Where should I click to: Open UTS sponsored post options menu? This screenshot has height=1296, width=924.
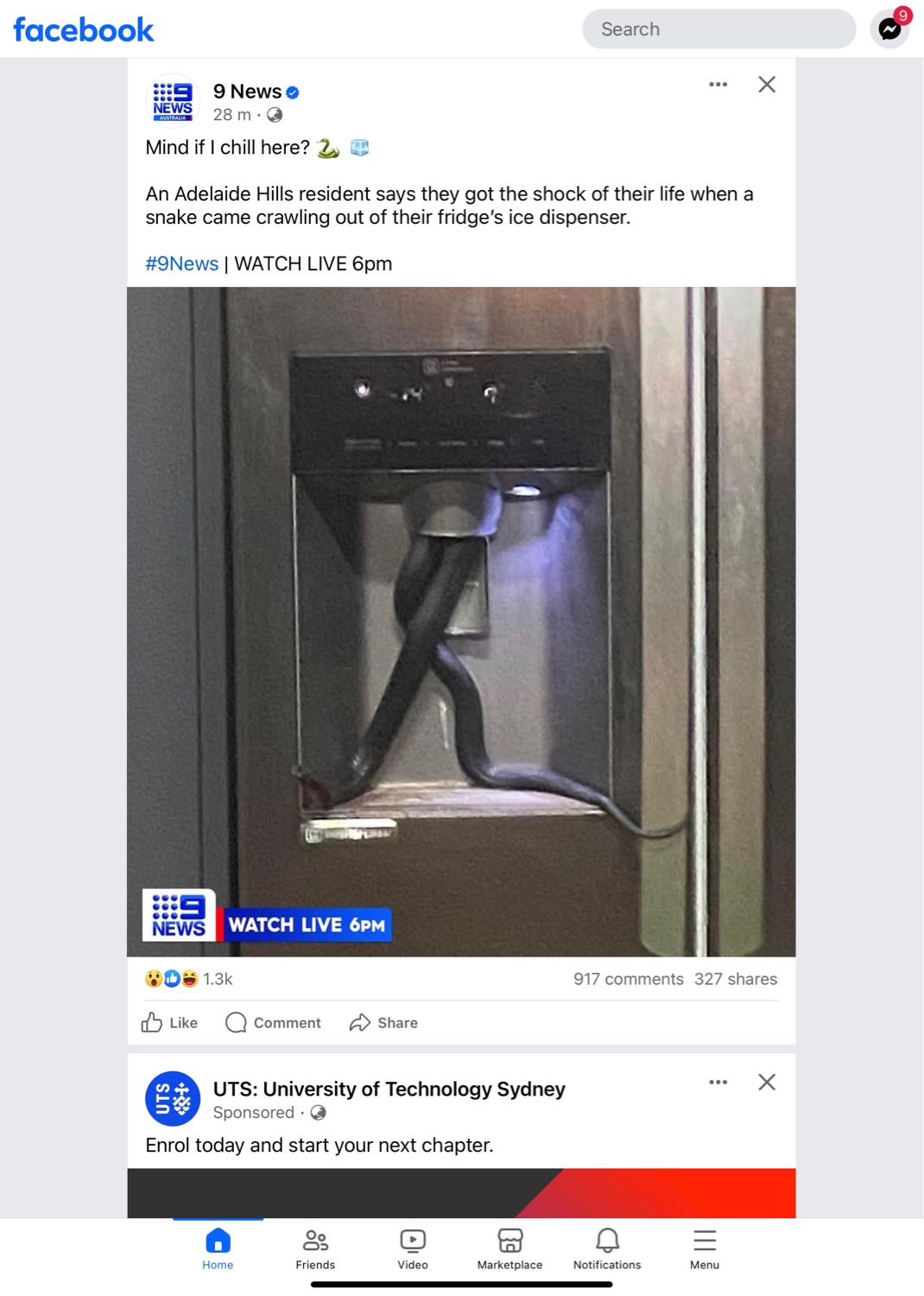718,1082
